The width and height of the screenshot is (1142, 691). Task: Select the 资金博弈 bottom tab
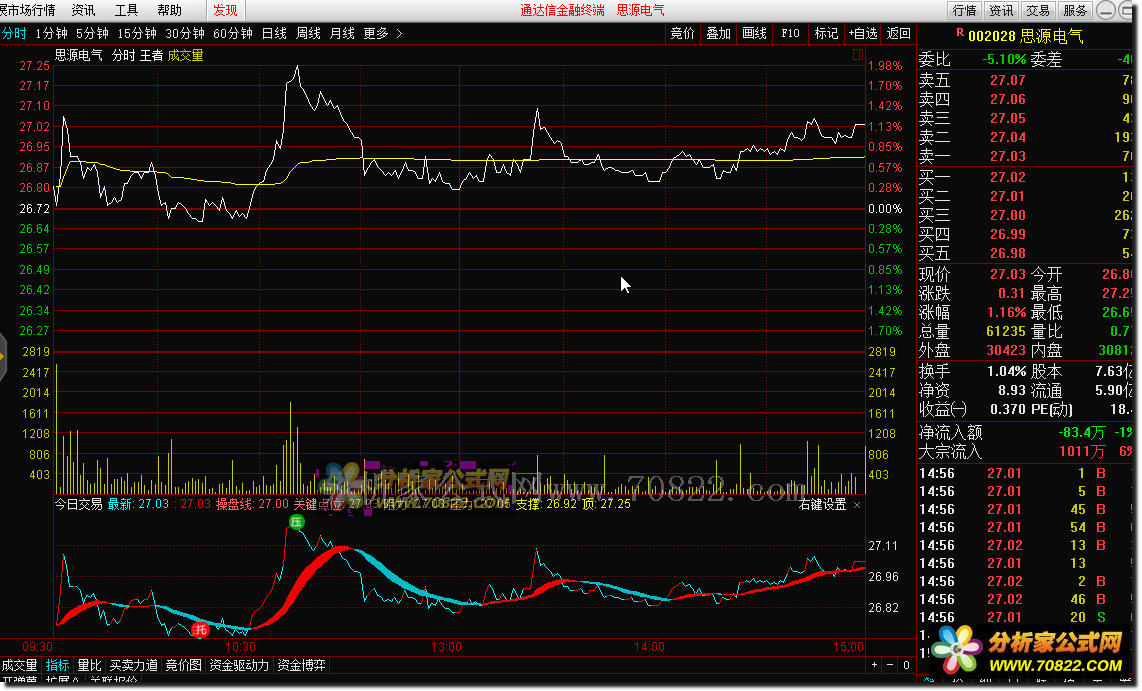(302, 666)
